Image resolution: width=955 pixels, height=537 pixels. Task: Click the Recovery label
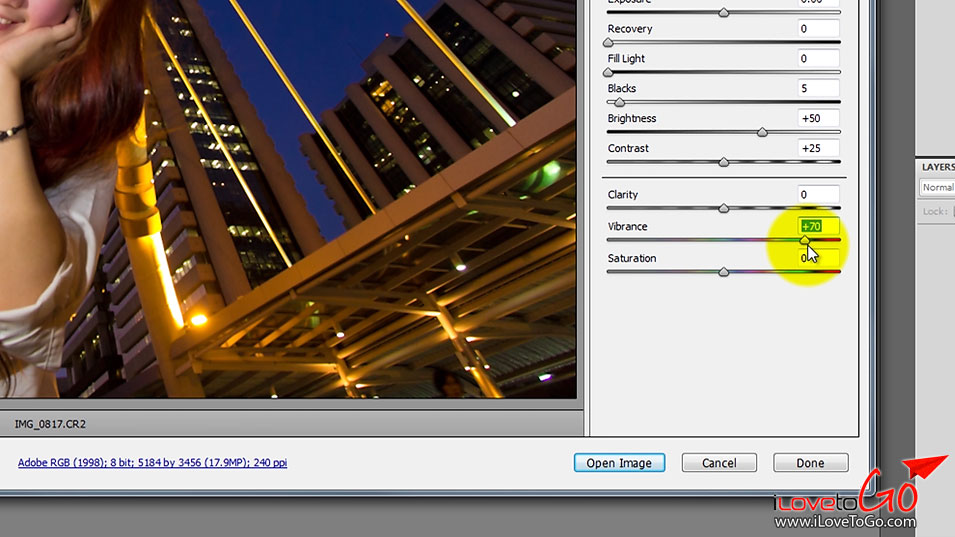click(x=630, y=29)
